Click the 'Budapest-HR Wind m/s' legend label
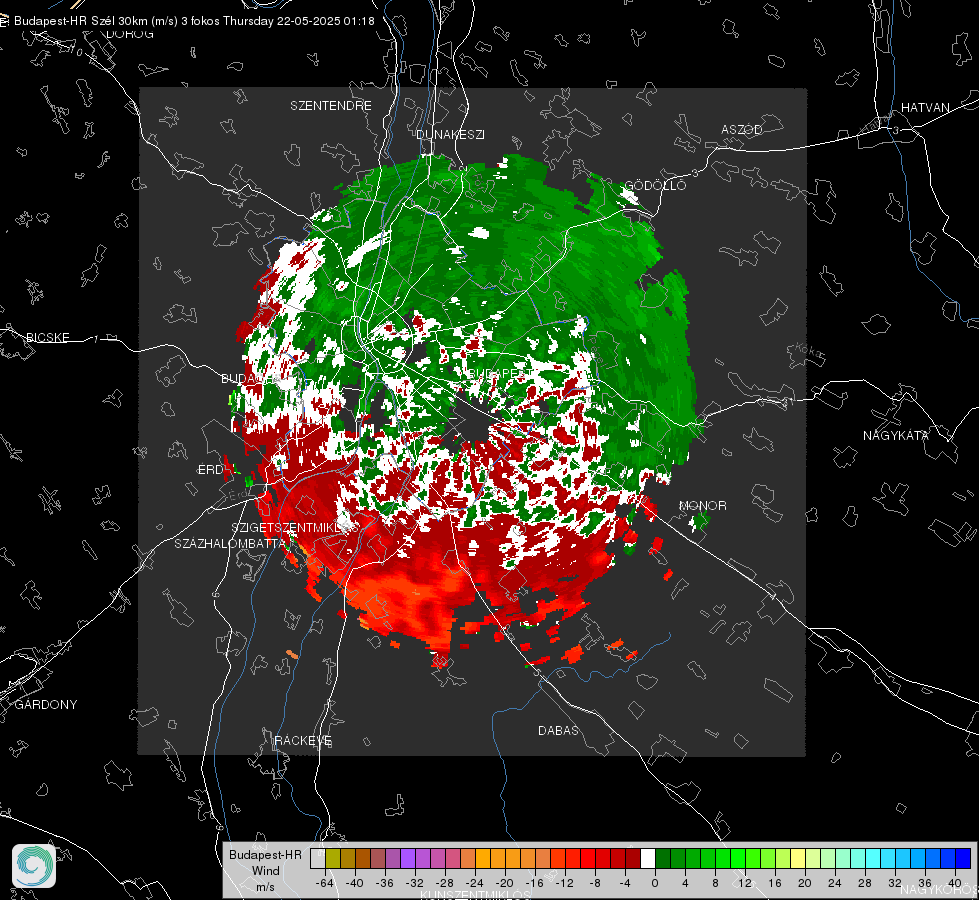This screenshot has width=979, height=900. click(x=265, y=870)
